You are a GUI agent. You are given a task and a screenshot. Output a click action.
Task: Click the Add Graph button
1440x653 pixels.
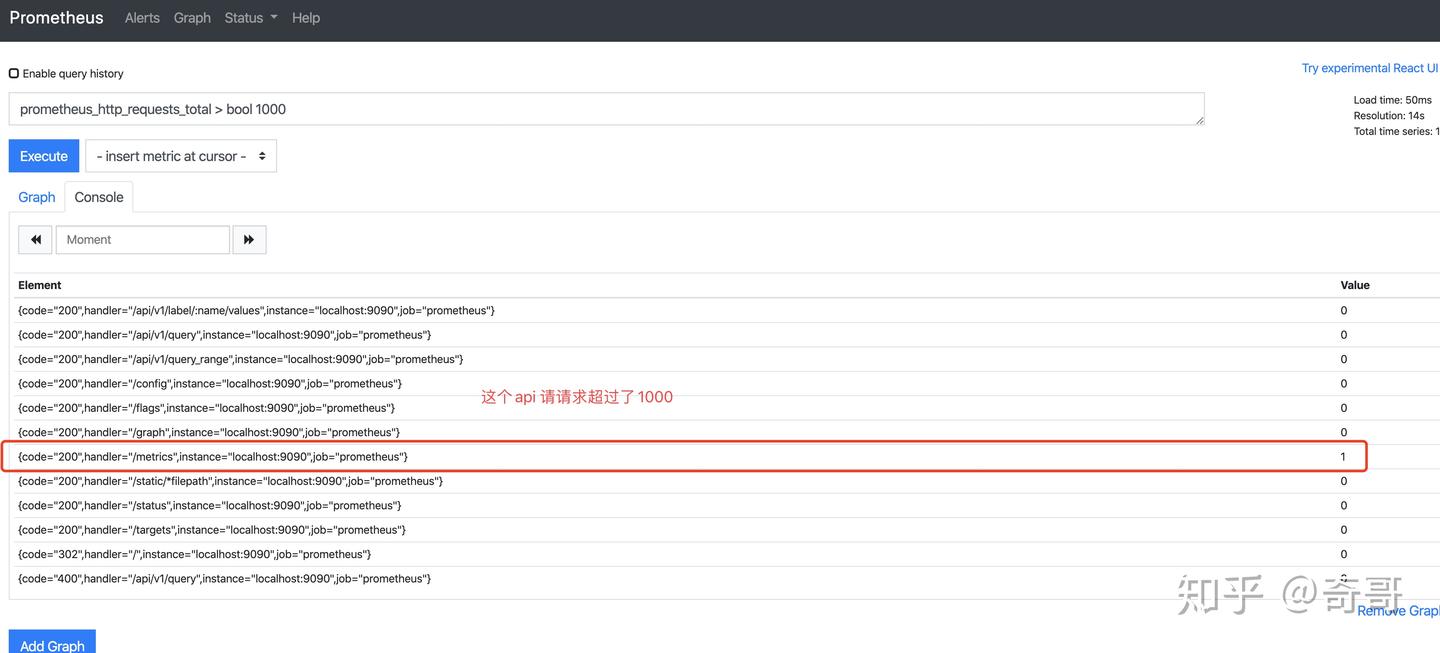52,645
